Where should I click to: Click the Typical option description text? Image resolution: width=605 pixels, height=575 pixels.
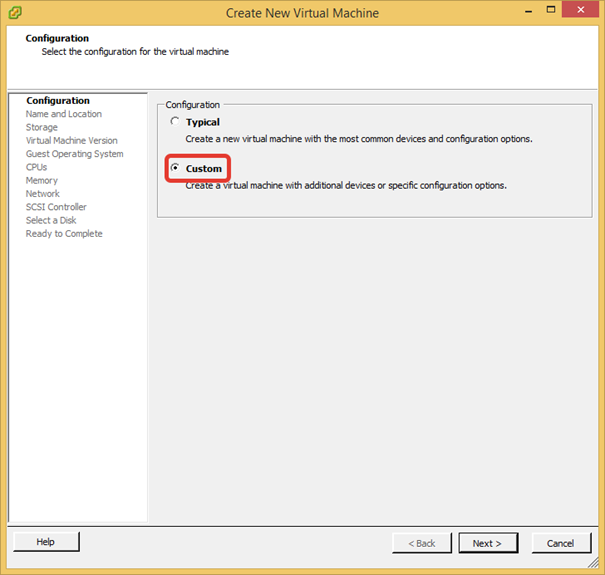359,139
